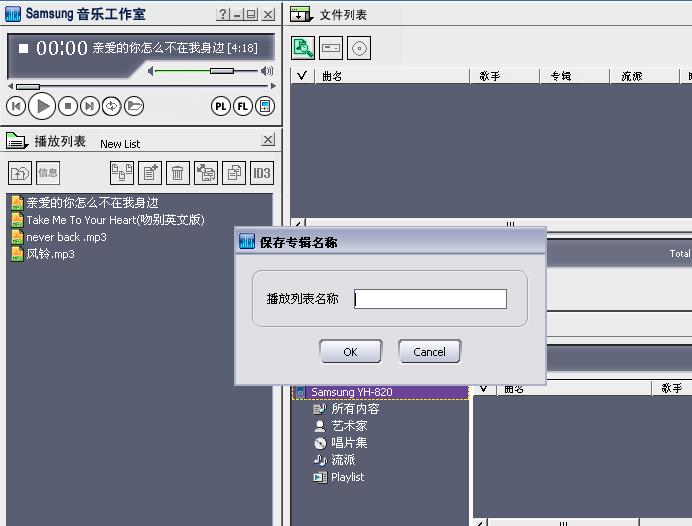The height and width of the screenshot is (526, 692).
Task: Adjust the volume slider handle
Action: (222, 71)
